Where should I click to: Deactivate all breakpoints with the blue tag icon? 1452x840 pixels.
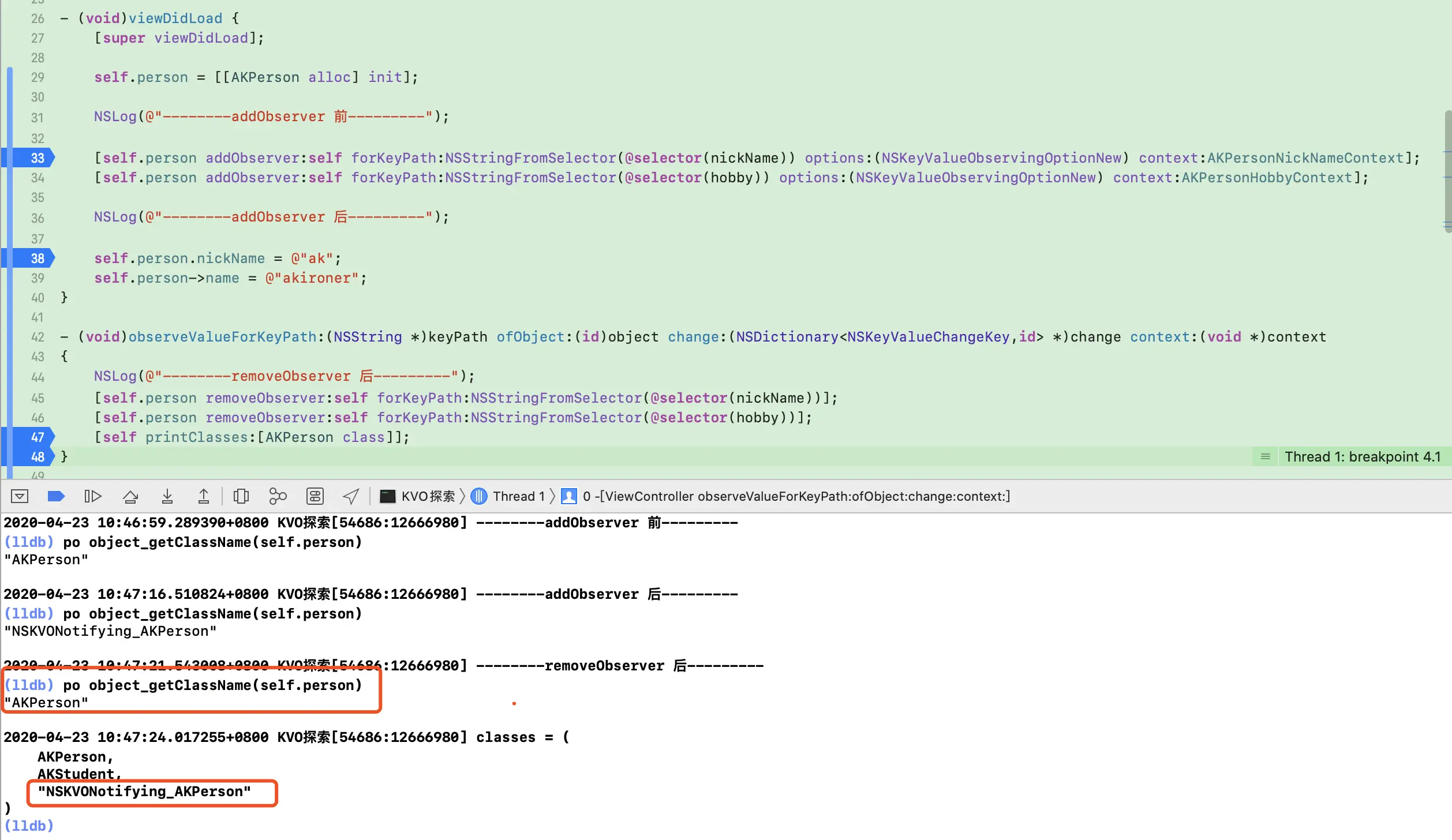56,496
